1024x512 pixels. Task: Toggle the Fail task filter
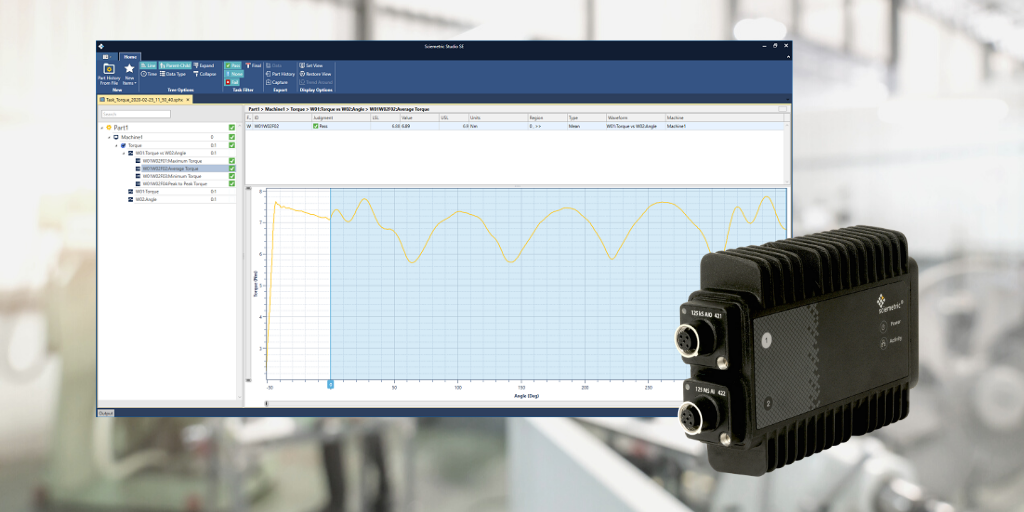tap(232, 82)
